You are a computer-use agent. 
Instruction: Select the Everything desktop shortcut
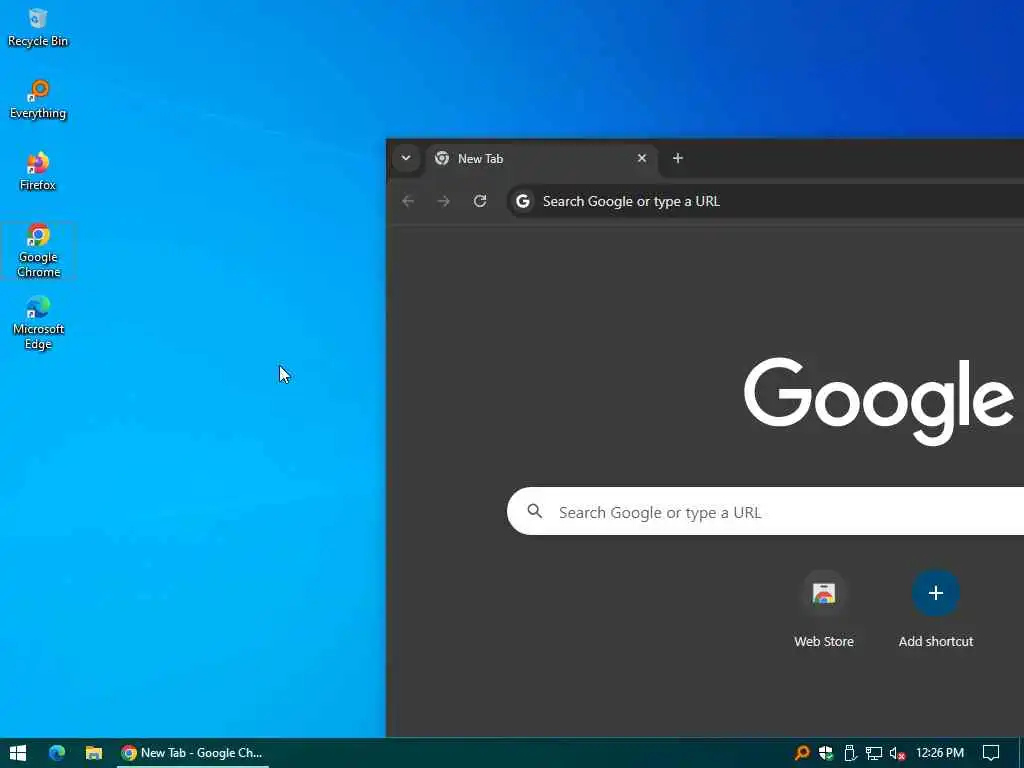point(38,99)
